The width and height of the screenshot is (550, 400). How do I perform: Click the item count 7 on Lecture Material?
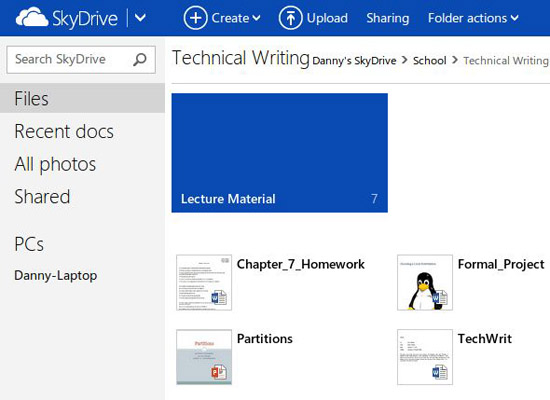click(374, 199)
